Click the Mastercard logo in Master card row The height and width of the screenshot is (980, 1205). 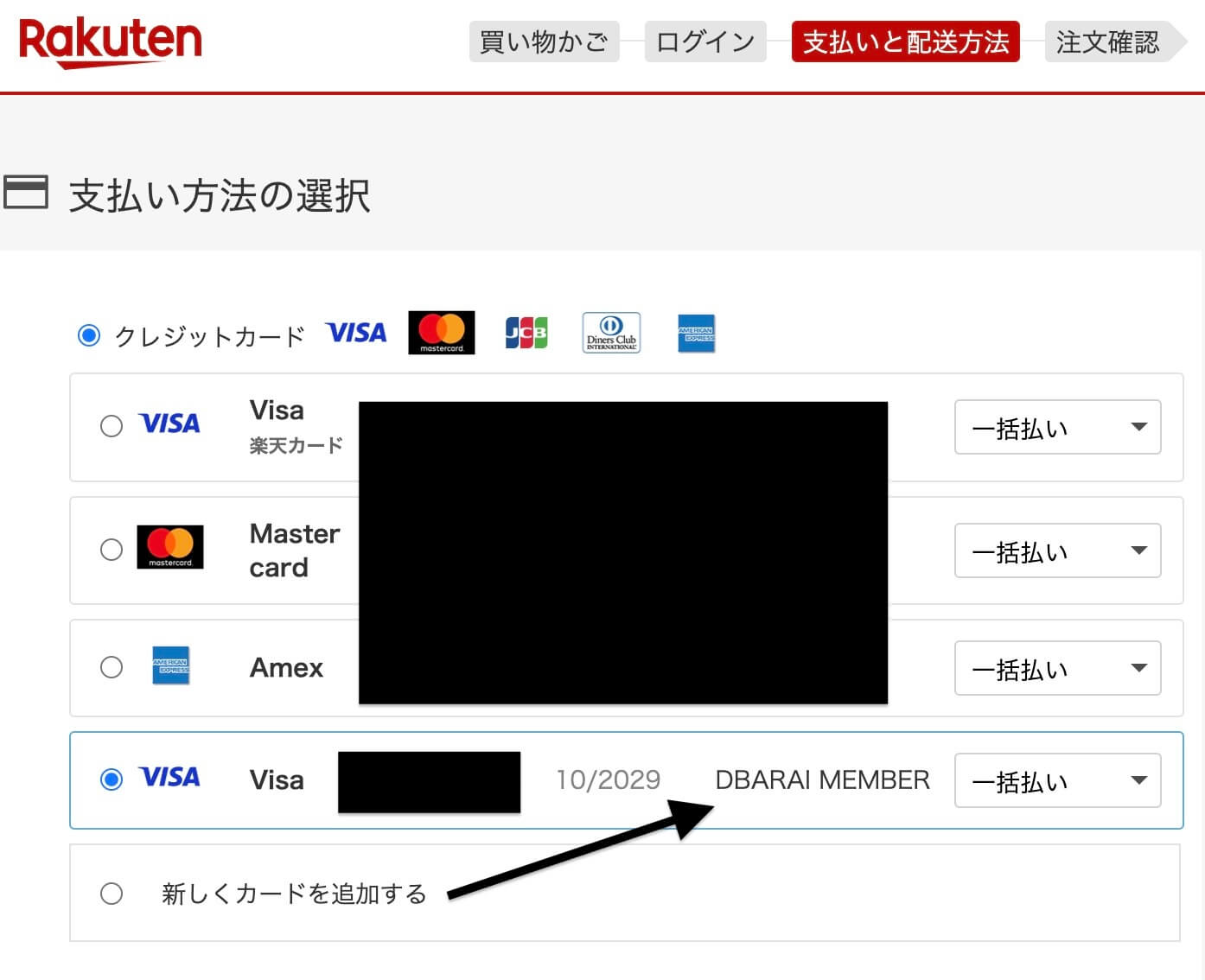tap(170, 547)
